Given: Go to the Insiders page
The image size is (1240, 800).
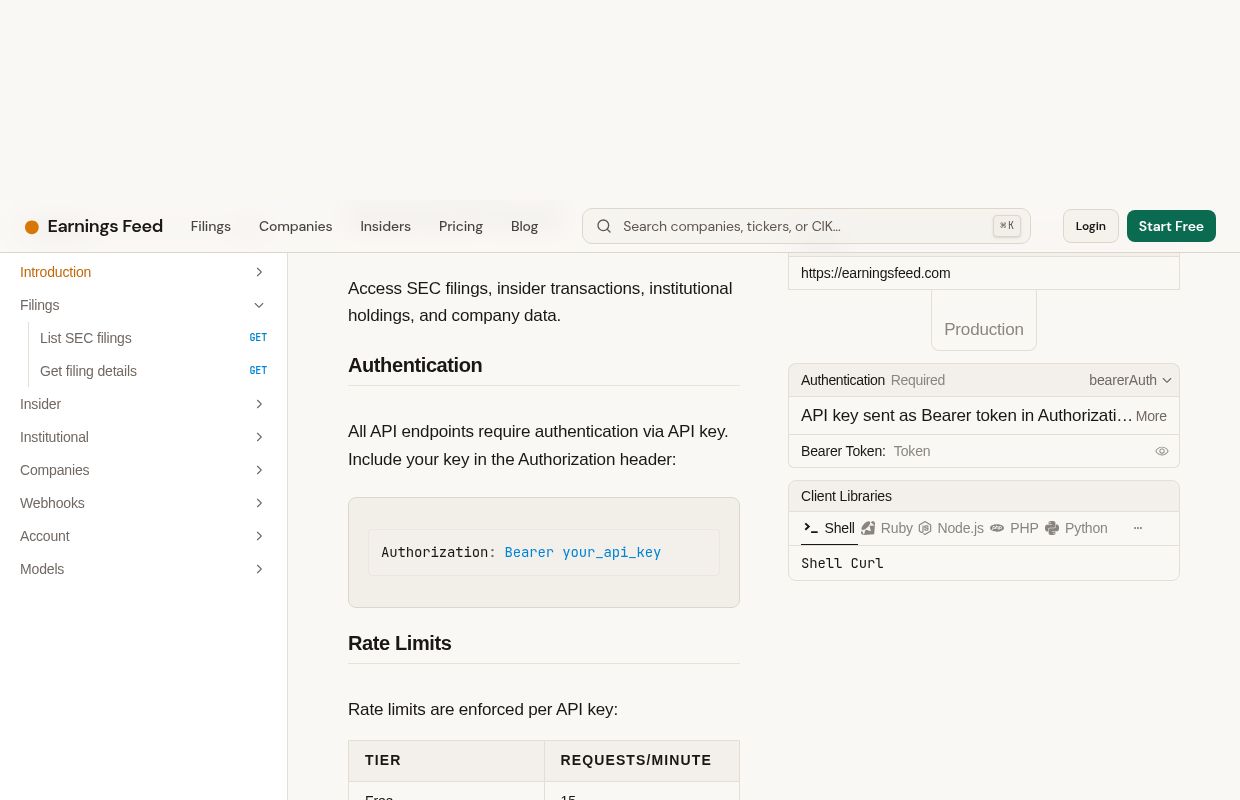Looking at the screenshot, I should (385, 226).
